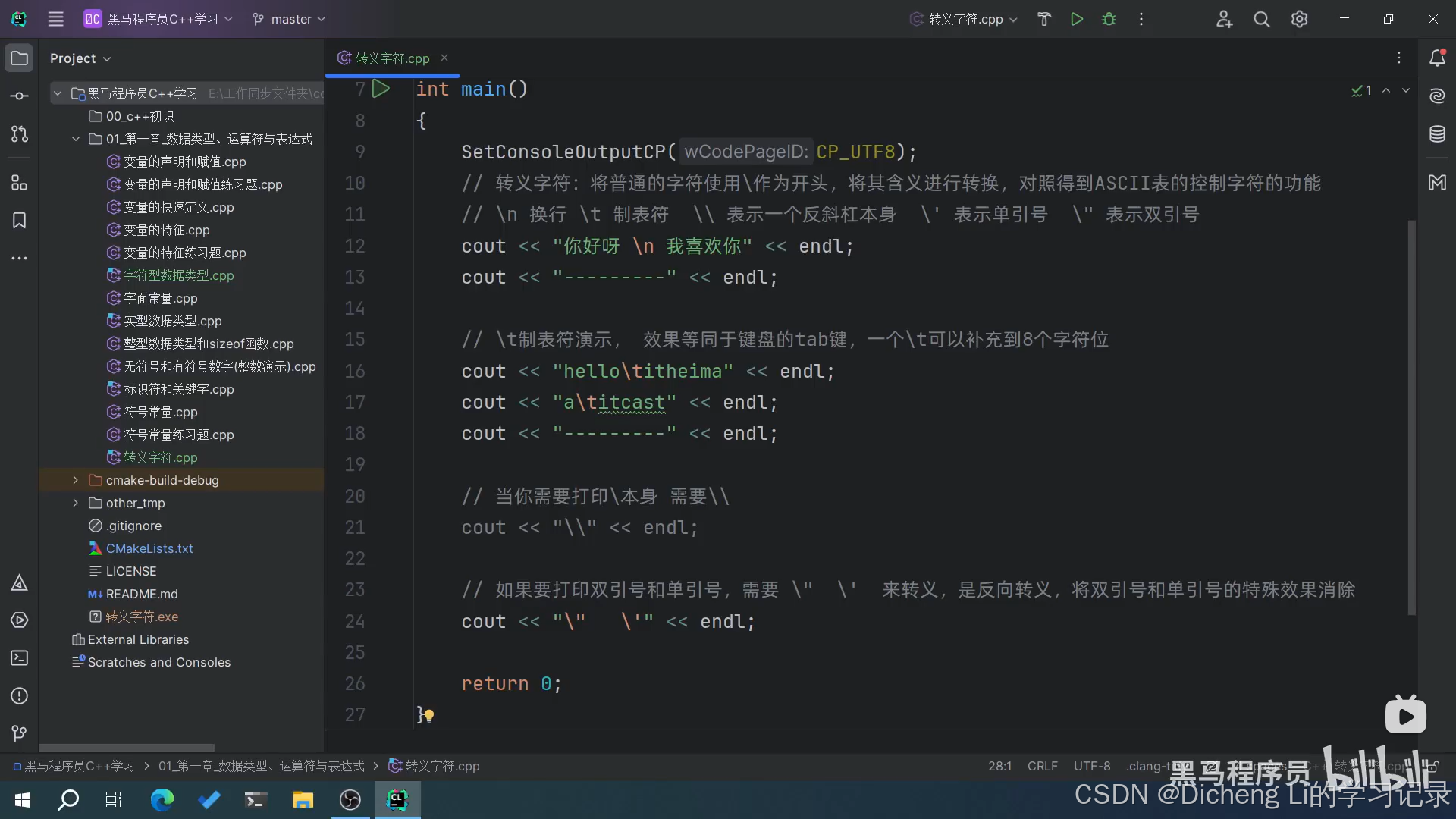The width and height of the screenshot is (1456, 819).
Task: Click the lightbulb intention icon
Action: coord(429,715)
